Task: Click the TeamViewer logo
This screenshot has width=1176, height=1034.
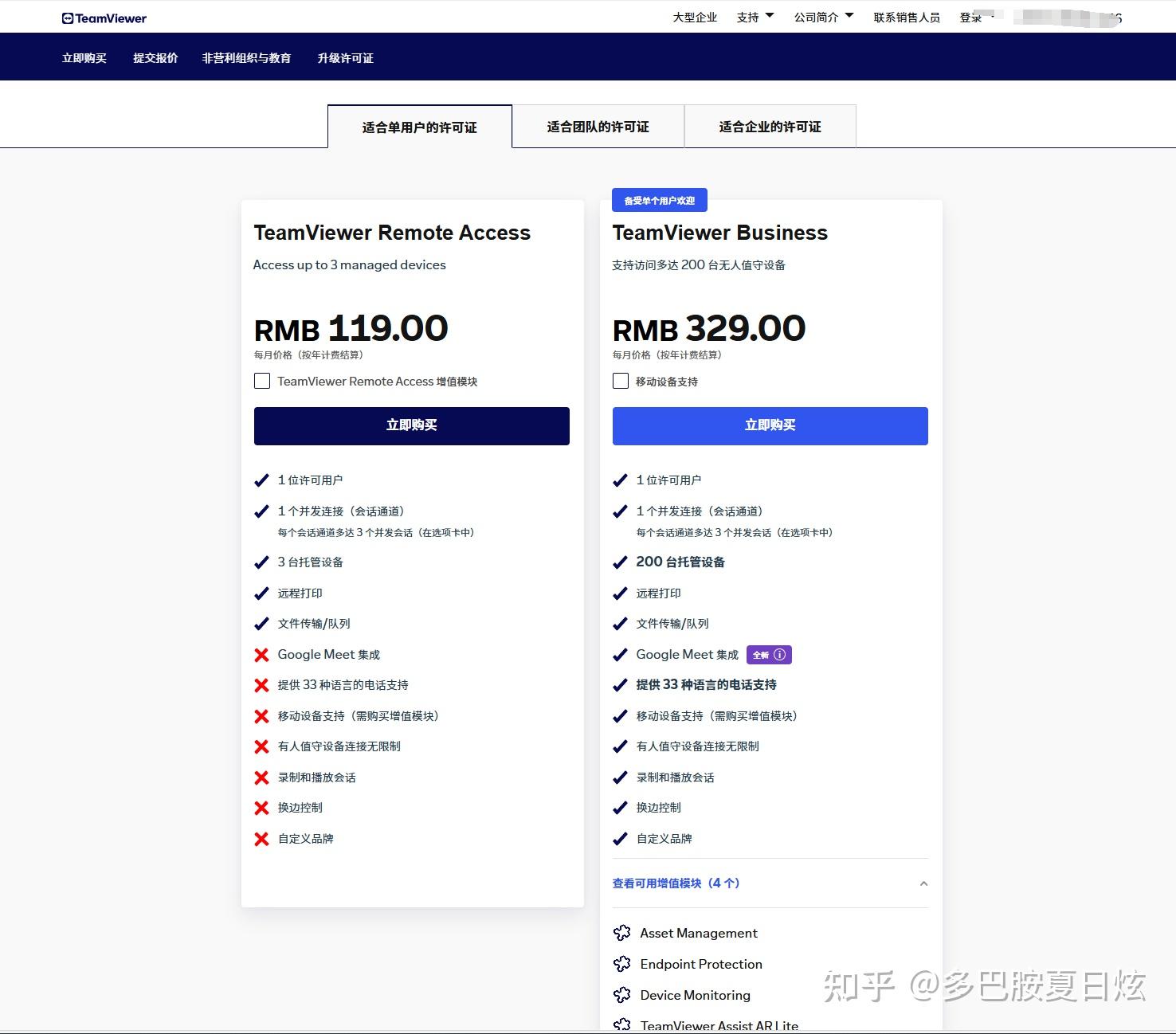Action: point(104,17)
